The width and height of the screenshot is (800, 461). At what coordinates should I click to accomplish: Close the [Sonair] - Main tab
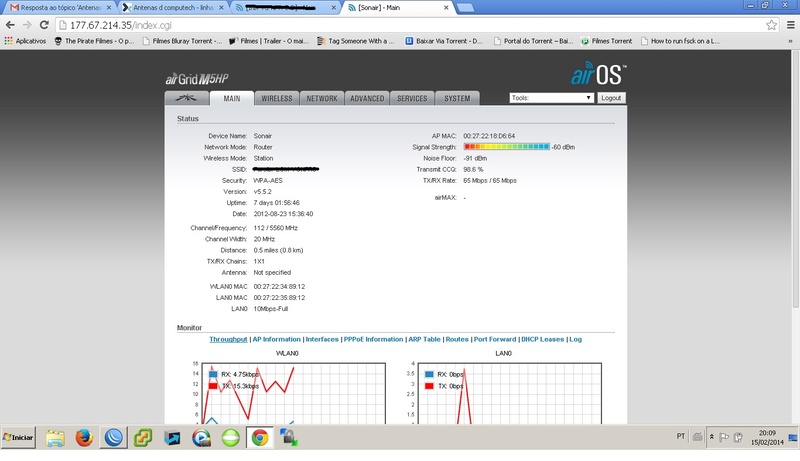point(446,8)
